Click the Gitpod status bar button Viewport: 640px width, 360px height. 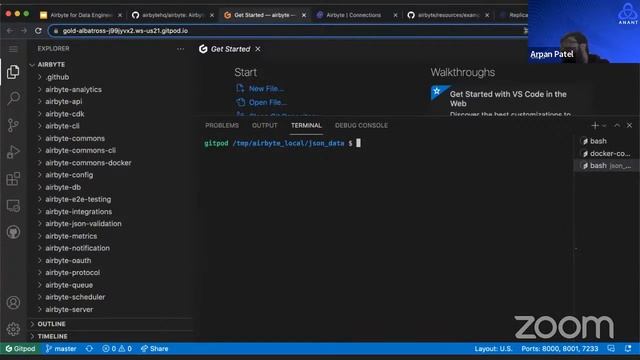tap(20, 349)
